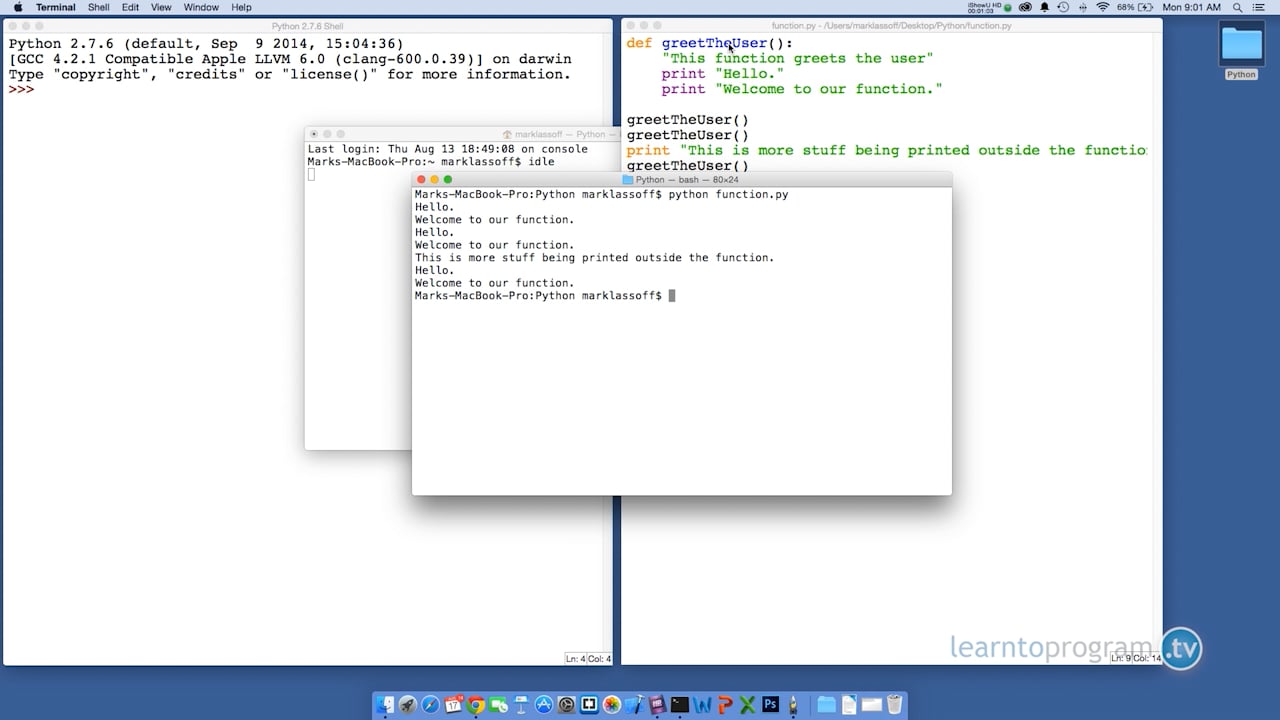Viewport: 1280px width, 720px height.
Task: Open Google Chrome in the dock
Action: click(476, 705)
